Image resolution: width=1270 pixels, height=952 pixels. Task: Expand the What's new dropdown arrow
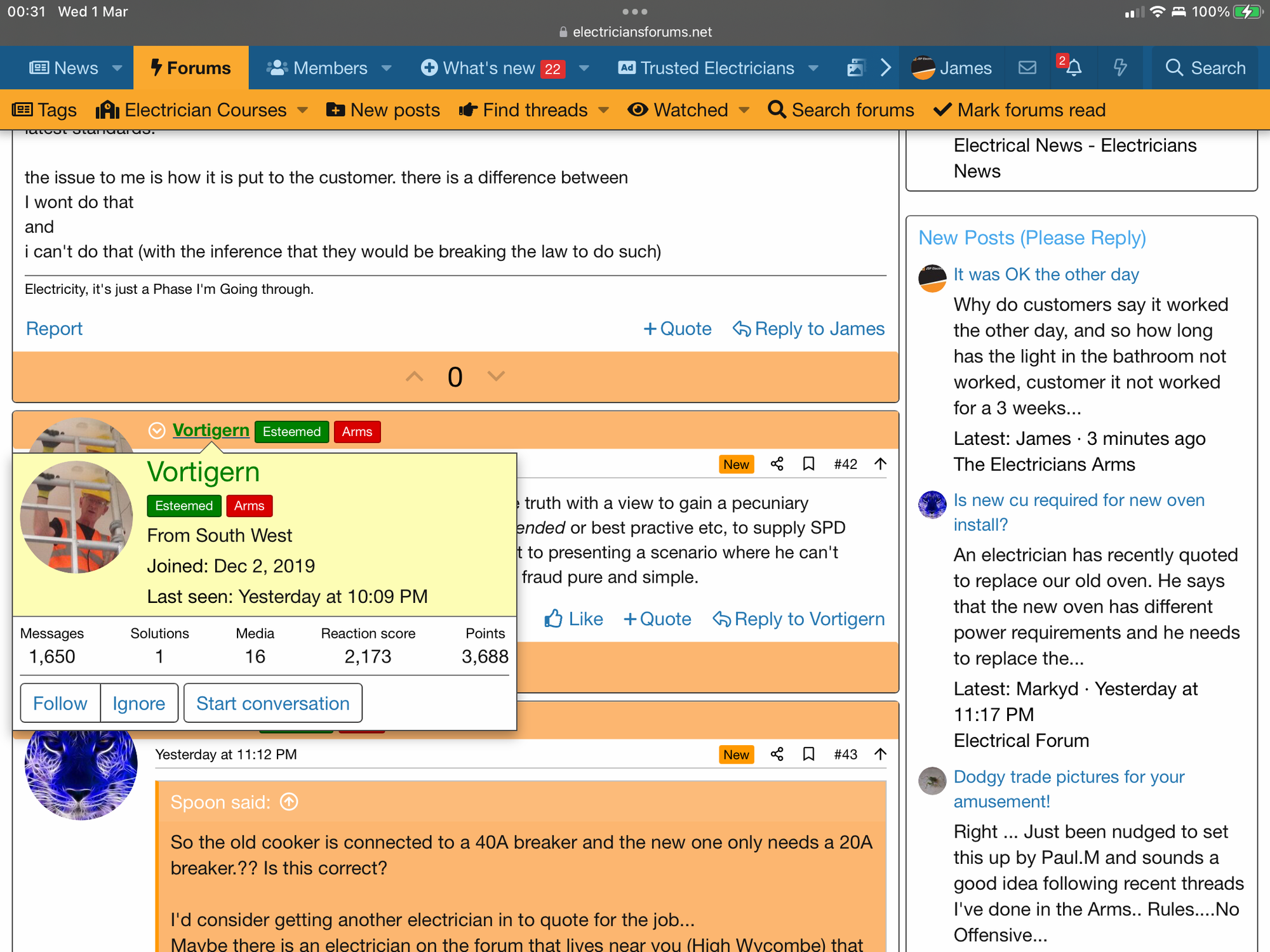point(584,68)
